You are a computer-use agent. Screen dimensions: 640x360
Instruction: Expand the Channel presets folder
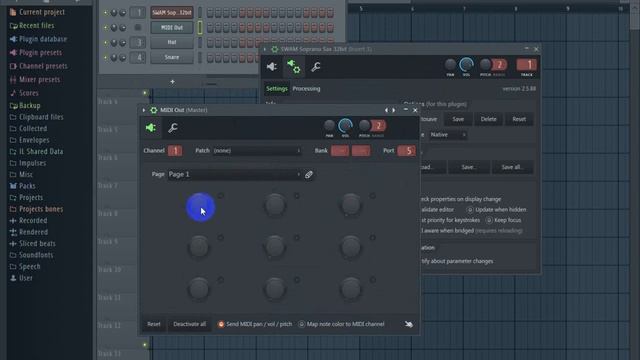click(x=38, y=66)
